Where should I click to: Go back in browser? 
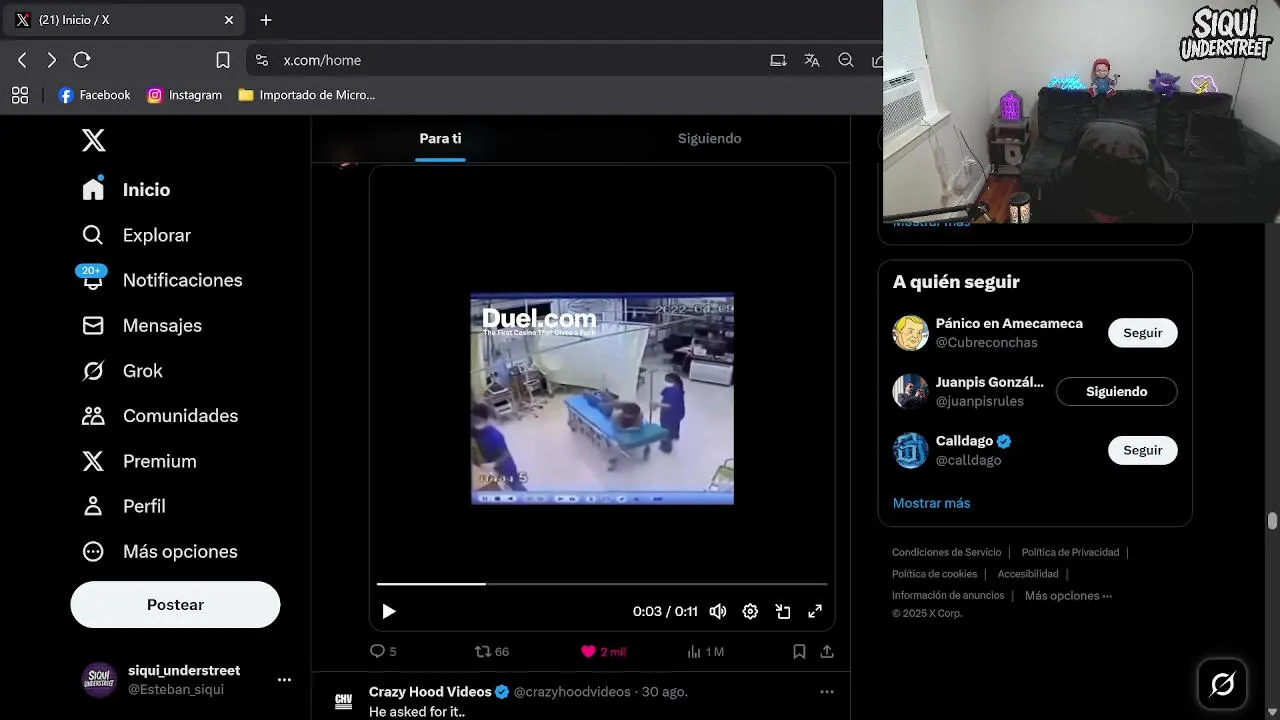tap(22, 60)
